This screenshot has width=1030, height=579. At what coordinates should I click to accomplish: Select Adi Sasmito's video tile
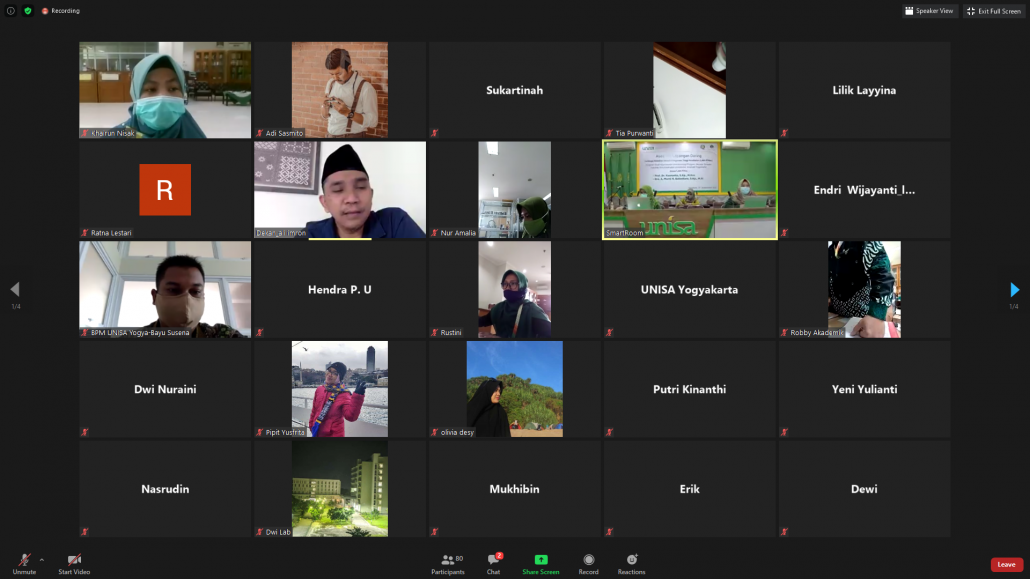(x=339, y=90)
